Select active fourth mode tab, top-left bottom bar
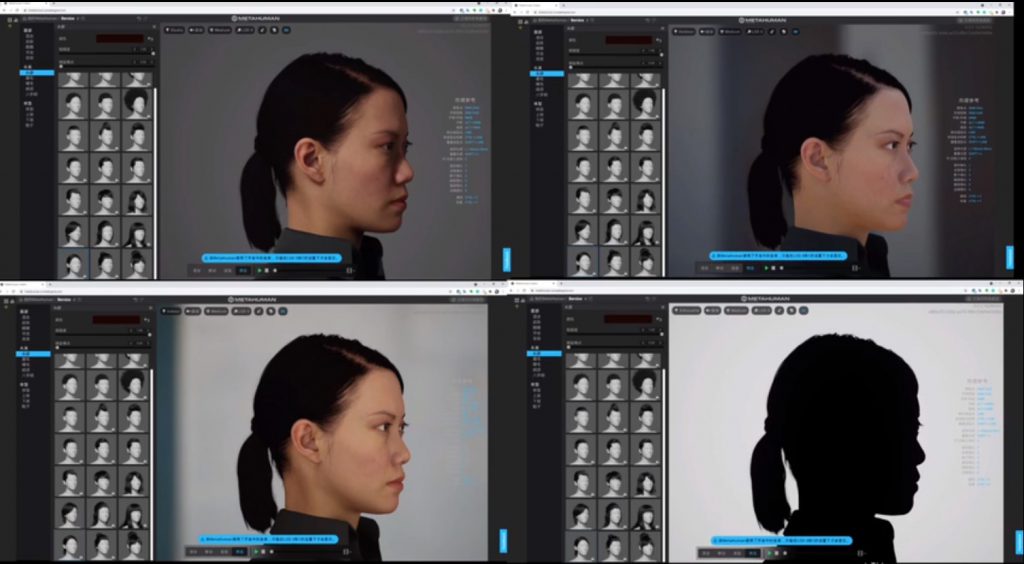Screen dimensions: 1024x564 (244, 270)
